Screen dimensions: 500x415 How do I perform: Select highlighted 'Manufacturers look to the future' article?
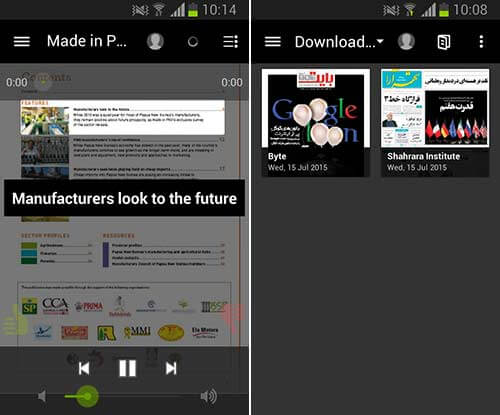coord(123,117)
